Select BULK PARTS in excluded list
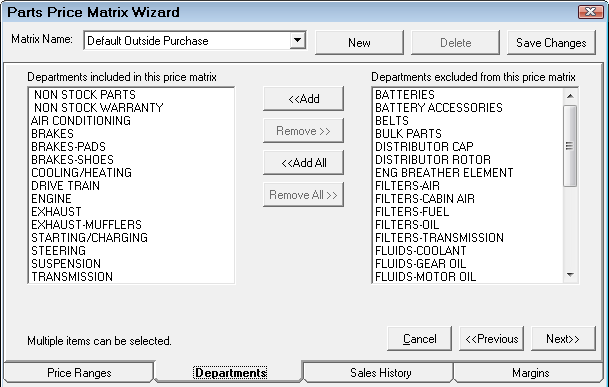Image resolution: width=609 pixels, height=387 pixels. 468,134
